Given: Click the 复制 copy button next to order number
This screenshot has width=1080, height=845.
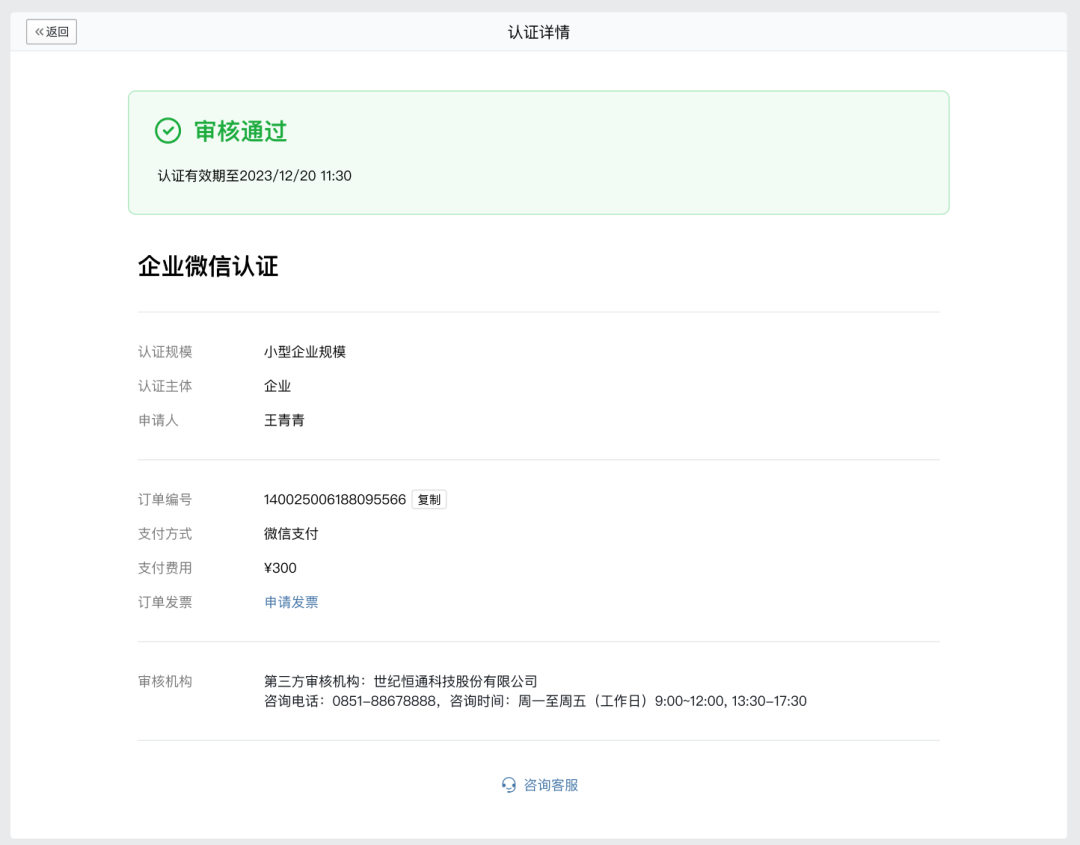Looking at the screenshot, I should [428, 499].
